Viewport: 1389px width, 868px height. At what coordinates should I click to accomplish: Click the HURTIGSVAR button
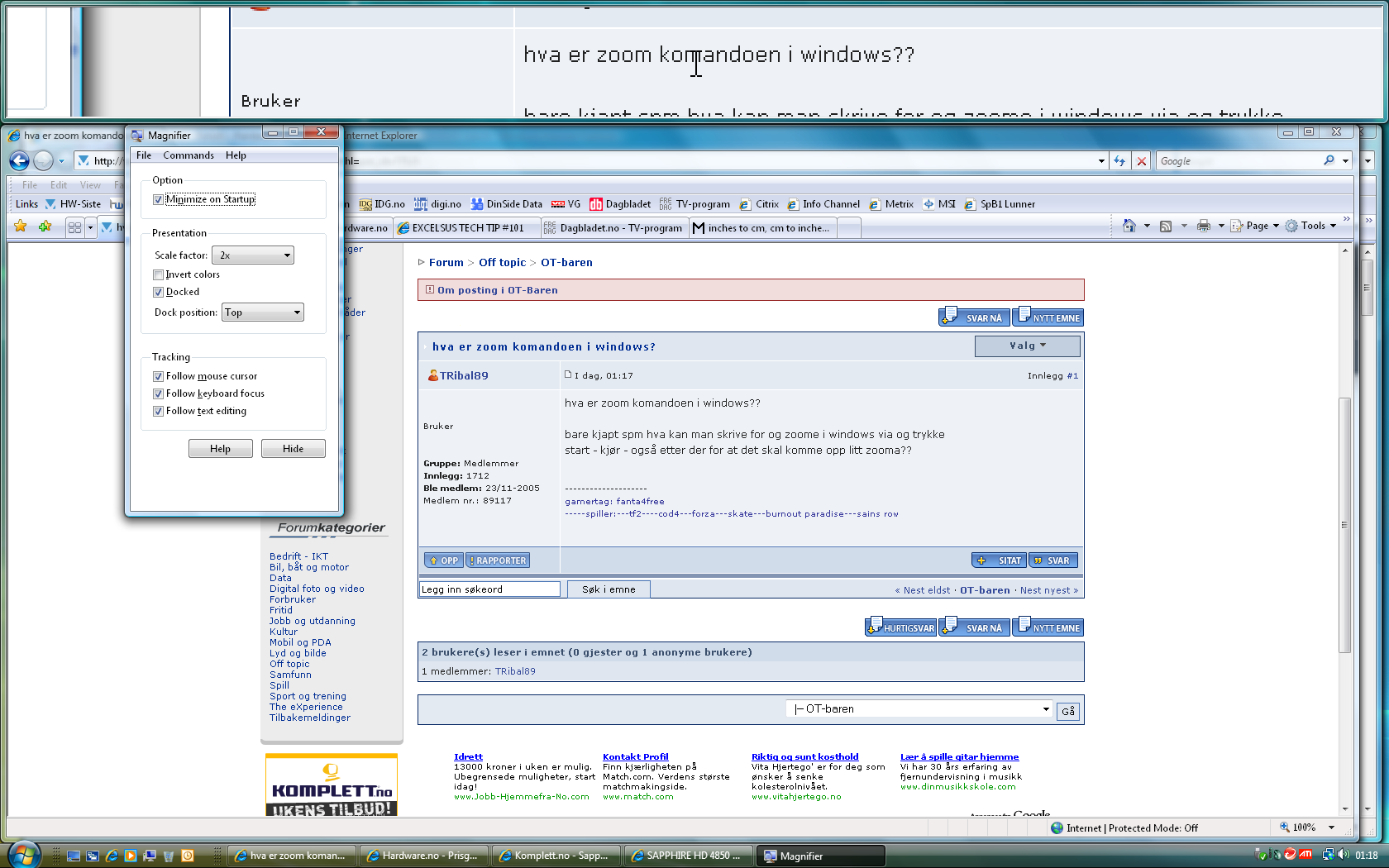click(900, 627)
